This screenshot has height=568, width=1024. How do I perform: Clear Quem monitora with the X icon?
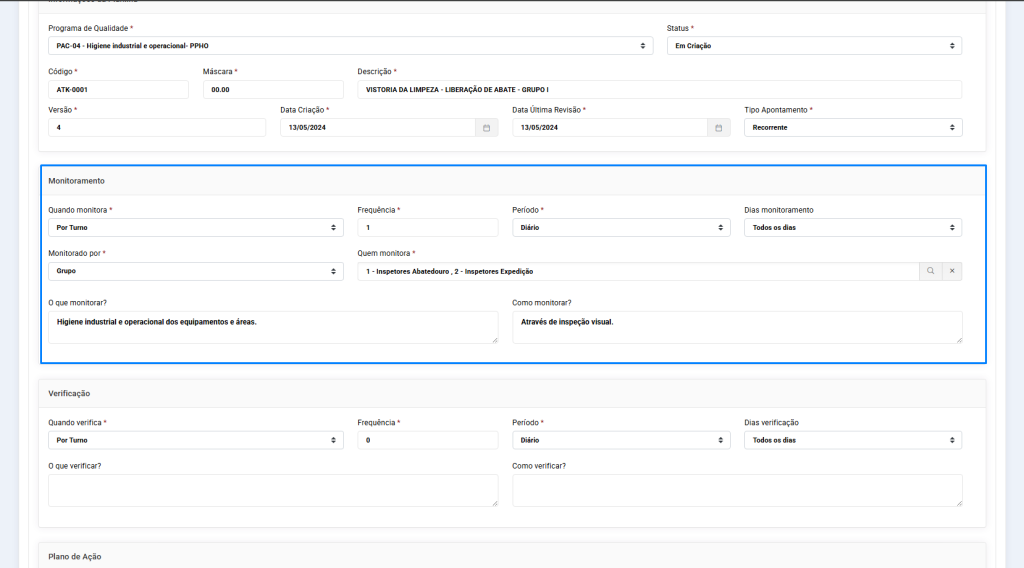[952, 271]
